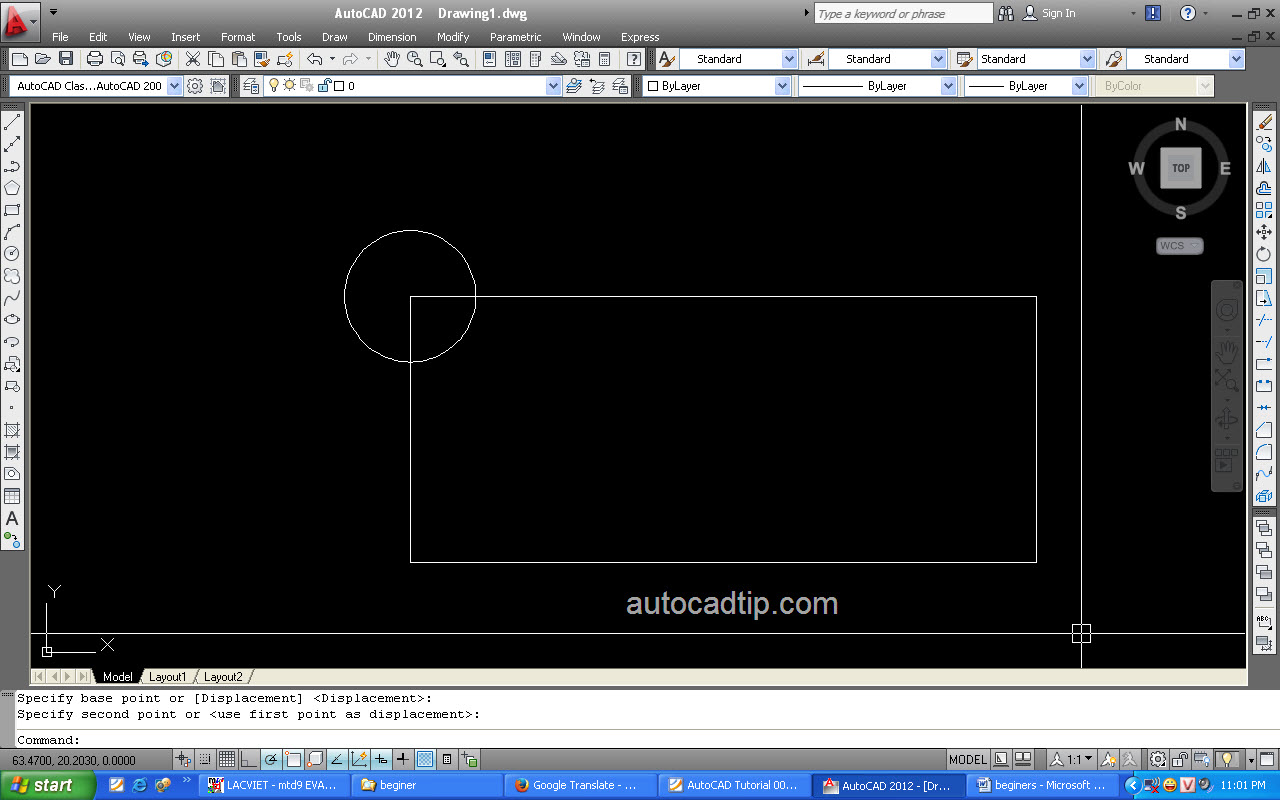Screen dimensions: 1280x800
Task: Activate the Pan hand tool
Action: (392, 59)
